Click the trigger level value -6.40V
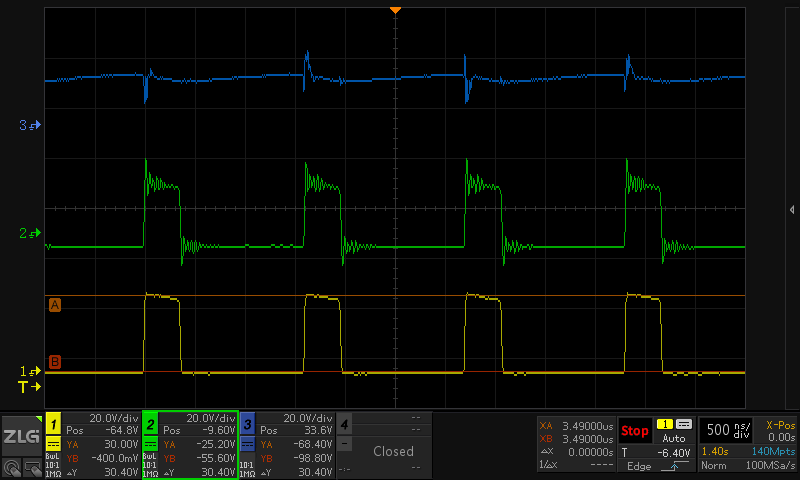800x480 pixels. [x=674, y=453]
